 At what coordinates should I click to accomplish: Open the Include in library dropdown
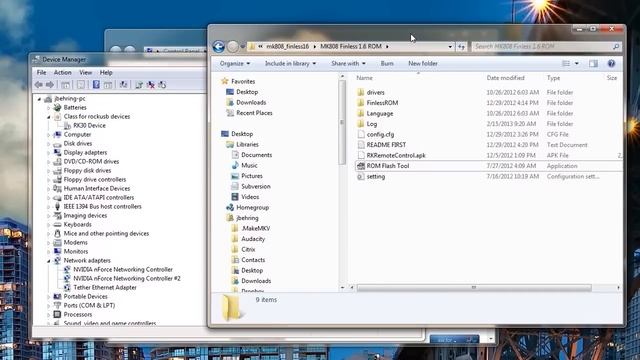pyautogui.click(x=290, y=64)
